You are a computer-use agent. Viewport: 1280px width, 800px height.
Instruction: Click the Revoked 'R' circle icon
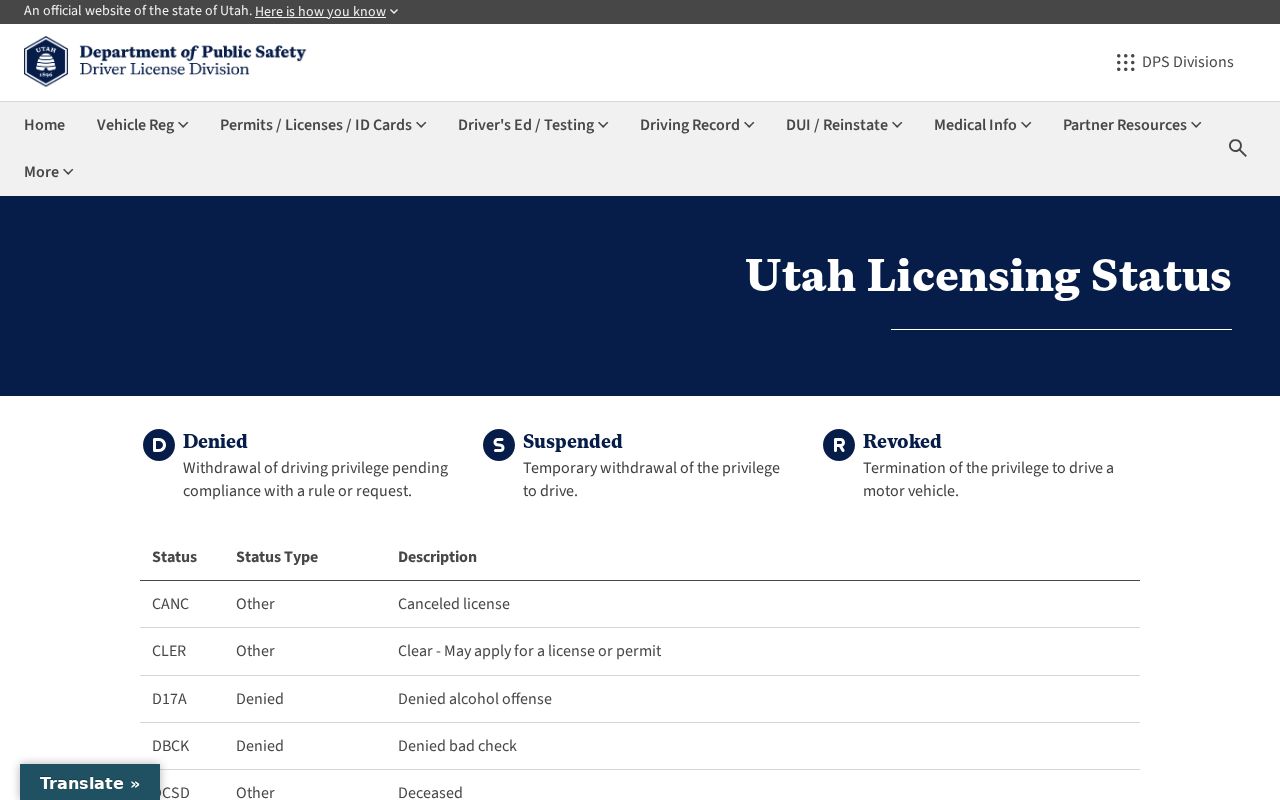(x=839, y=445)
